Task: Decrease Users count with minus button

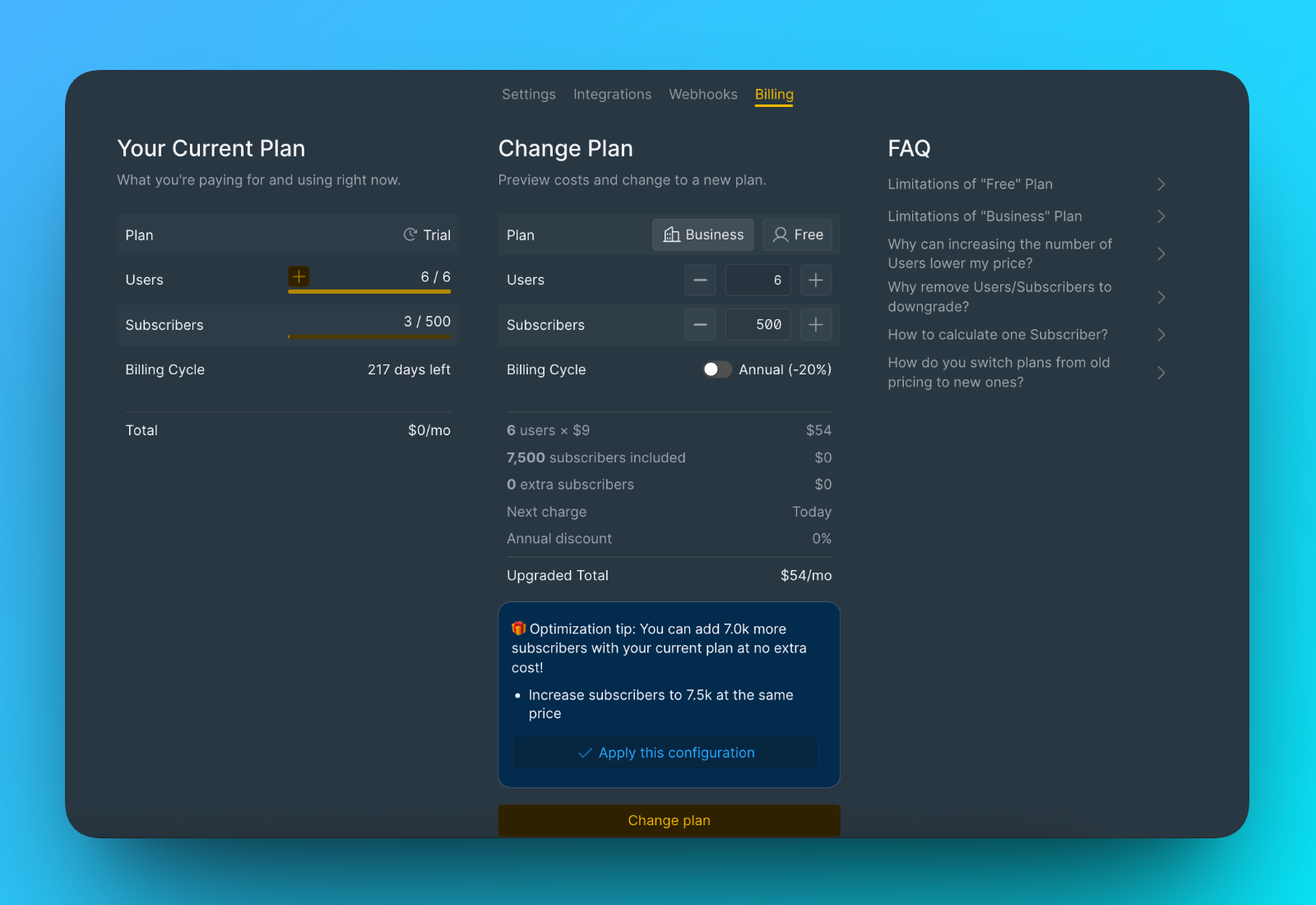Action: click(700, 280)
